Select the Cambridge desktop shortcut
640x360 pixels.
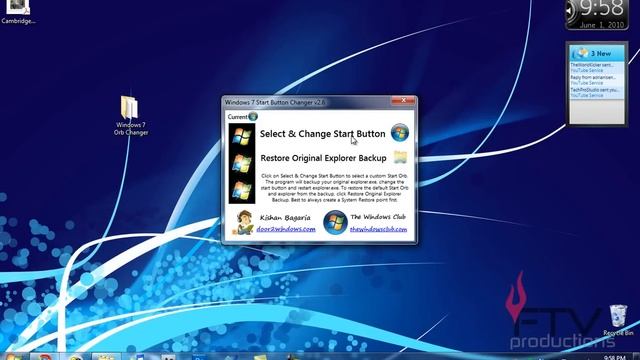coord(18,12)
